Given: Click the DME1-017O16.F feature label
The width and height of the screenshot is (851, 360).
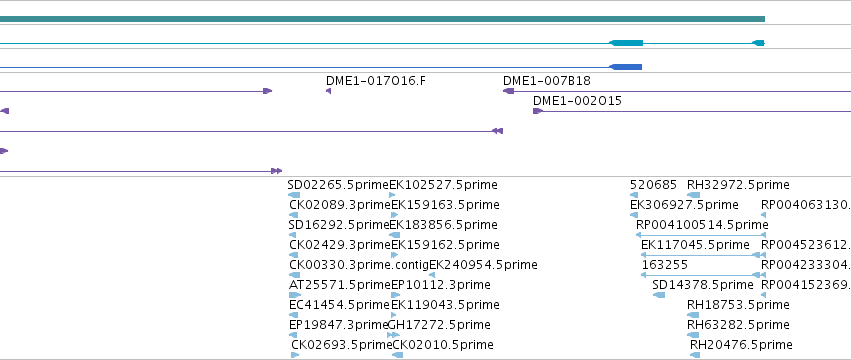Looking at the screenshot, I should [x=376, y=81].
